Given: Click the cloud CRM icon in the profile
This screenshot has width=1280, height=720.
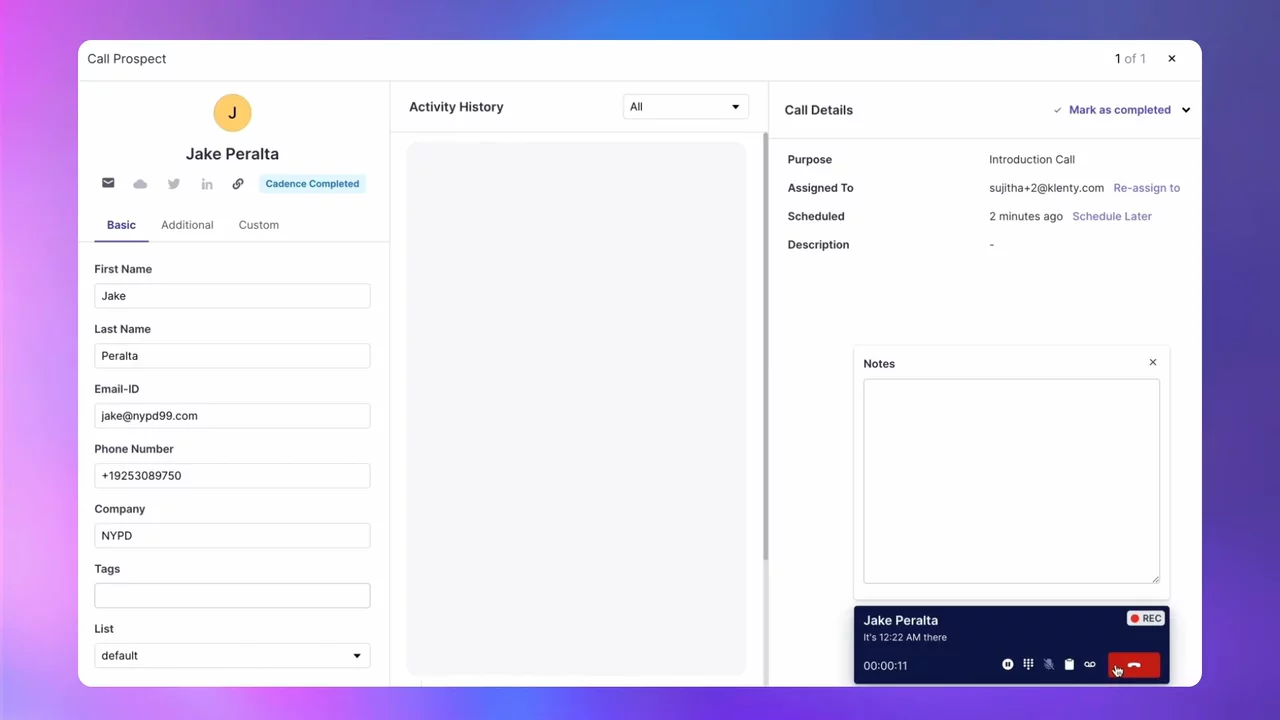Looking at the screenshot, I should tap(140, 184).
